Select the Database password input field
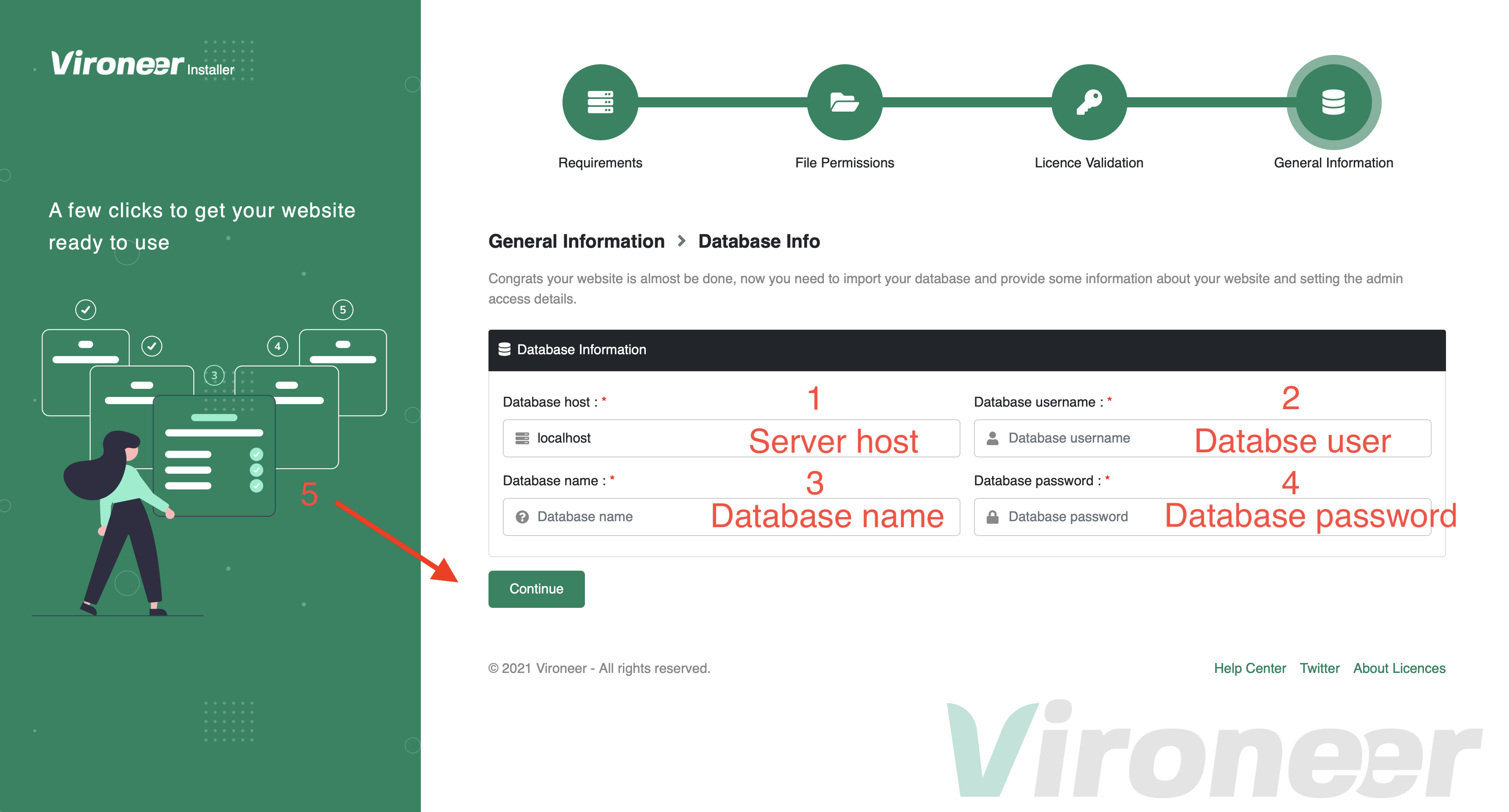Screen dimensions: 1509x812 click(x=1199, y=517)
